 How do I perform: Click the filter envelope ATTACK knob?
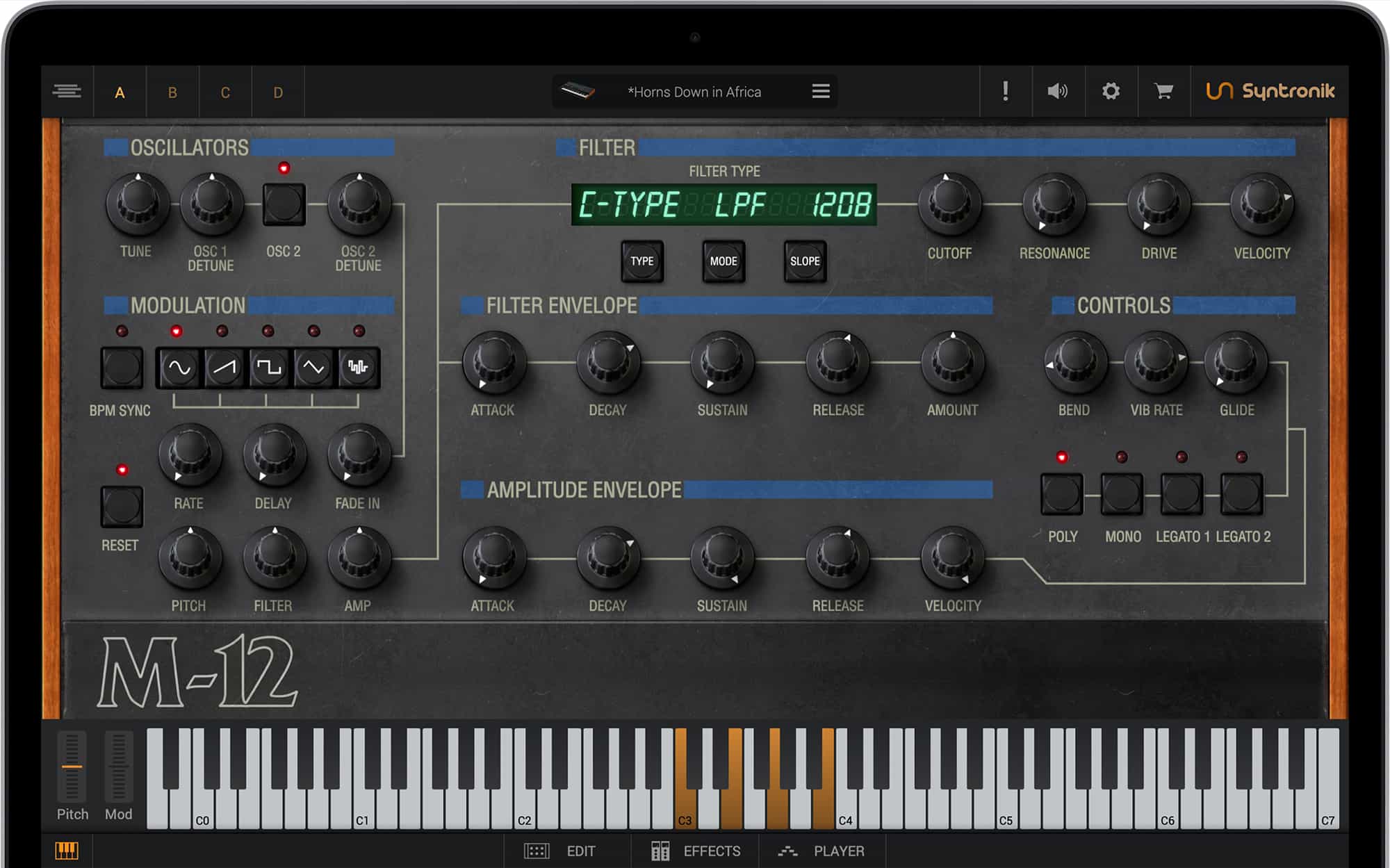(494, 361)
